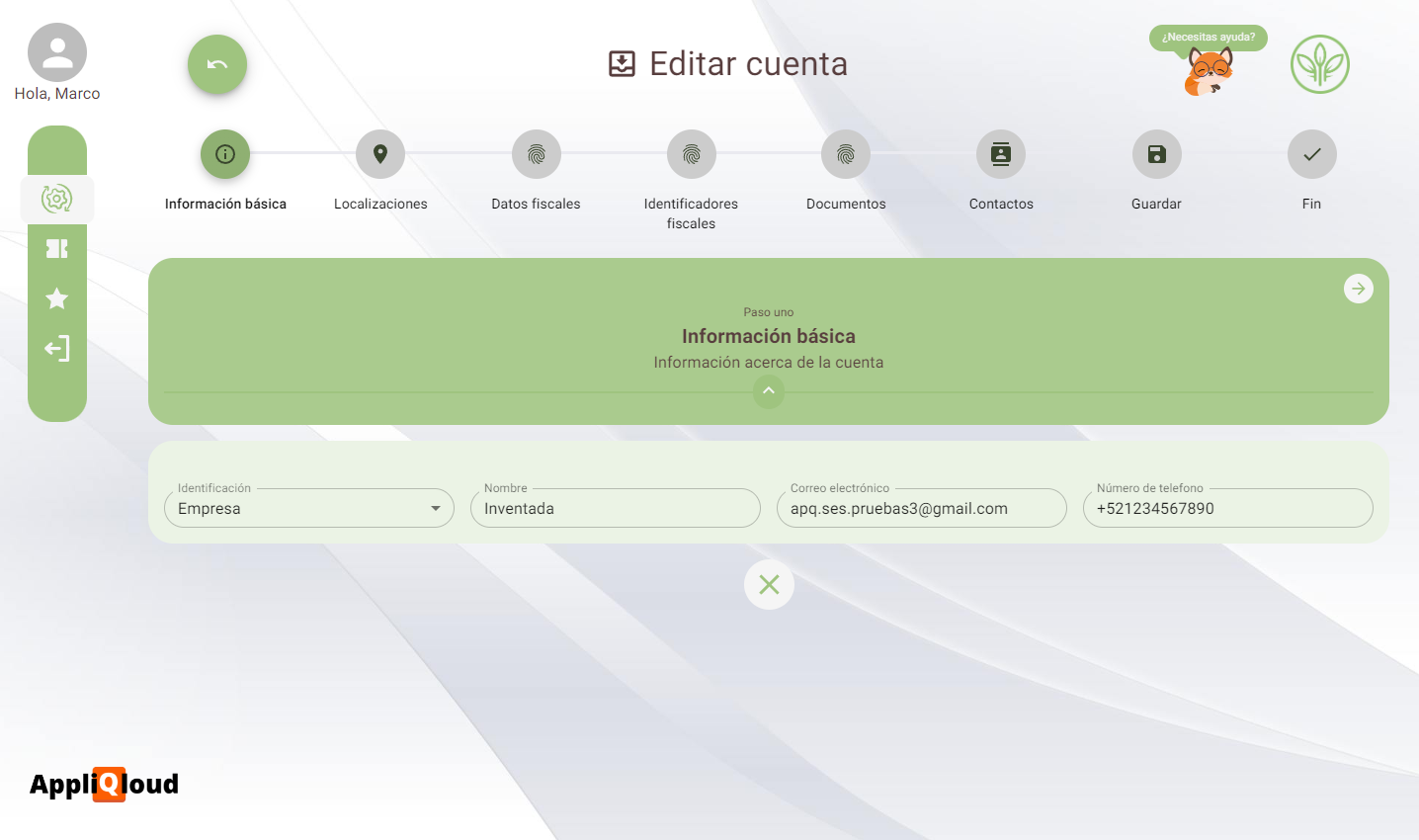Image resolution: width=1419 pixels, height=840 pixels.
Task: Click the Hola, Marco profile avatar
Action: (56, 51)
